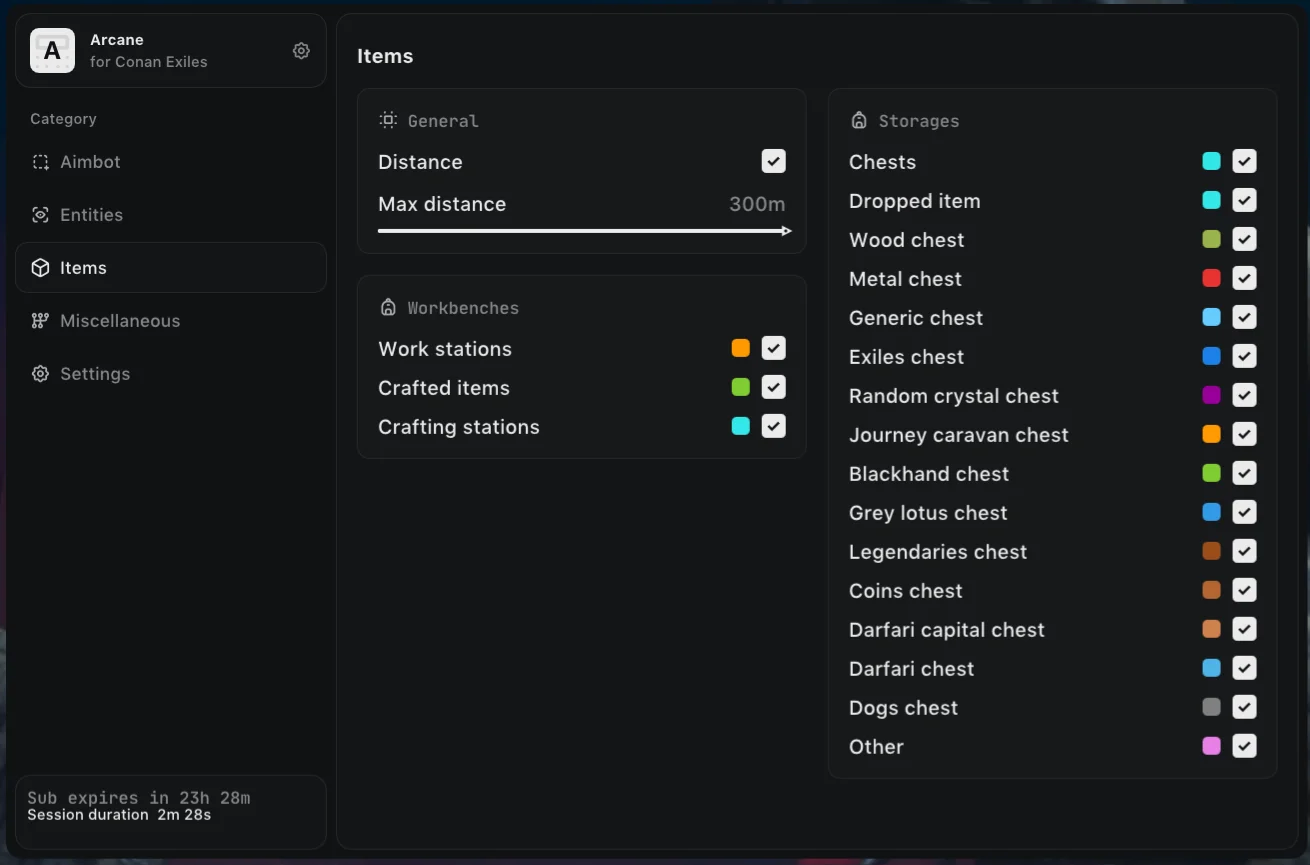Click the Workbenches section icon
This screenshot has height=865, width=1310.
388,307
